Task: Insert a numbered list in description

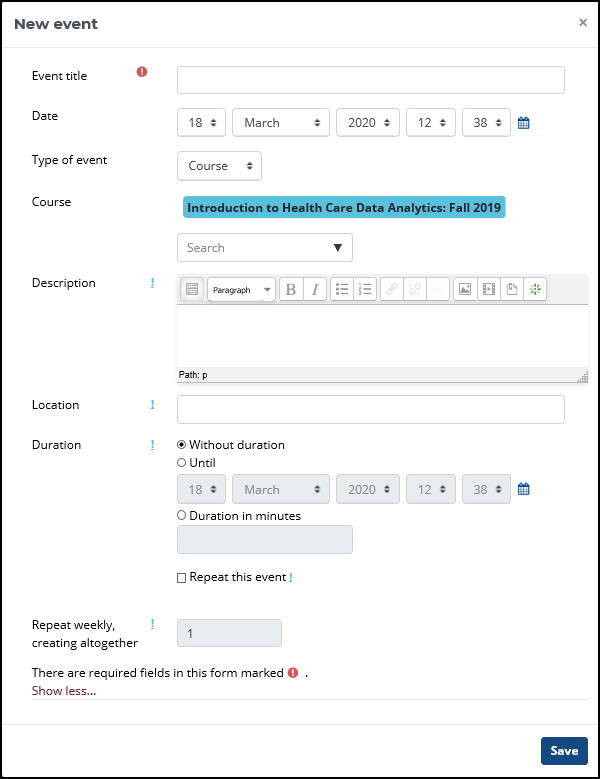Action: point(365,290)
